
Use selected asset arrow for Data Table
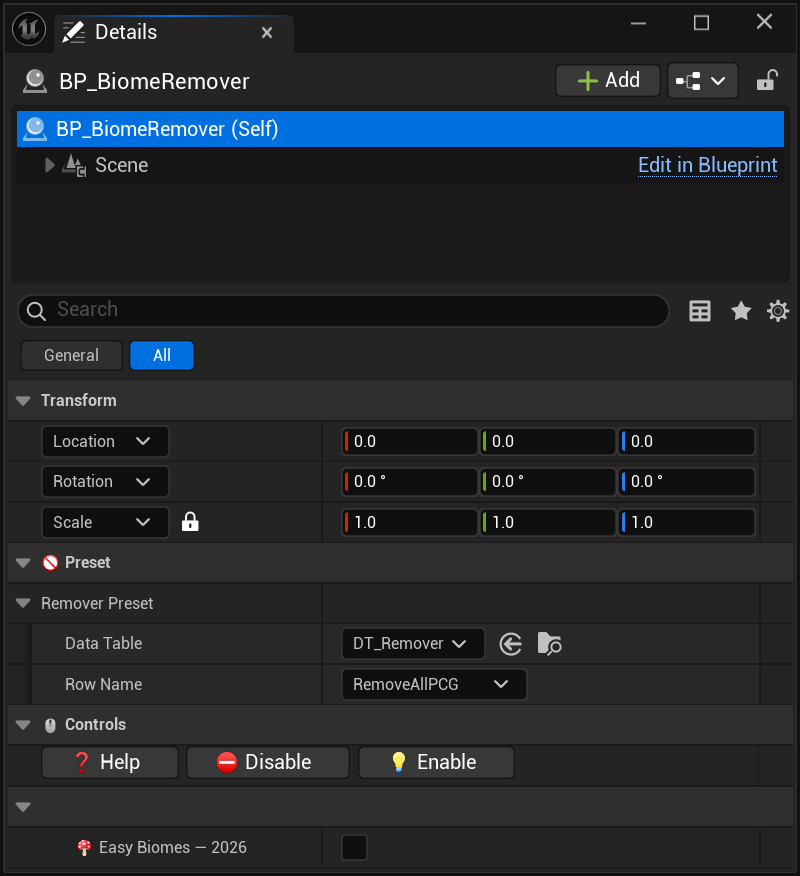[x=510, y=644]
